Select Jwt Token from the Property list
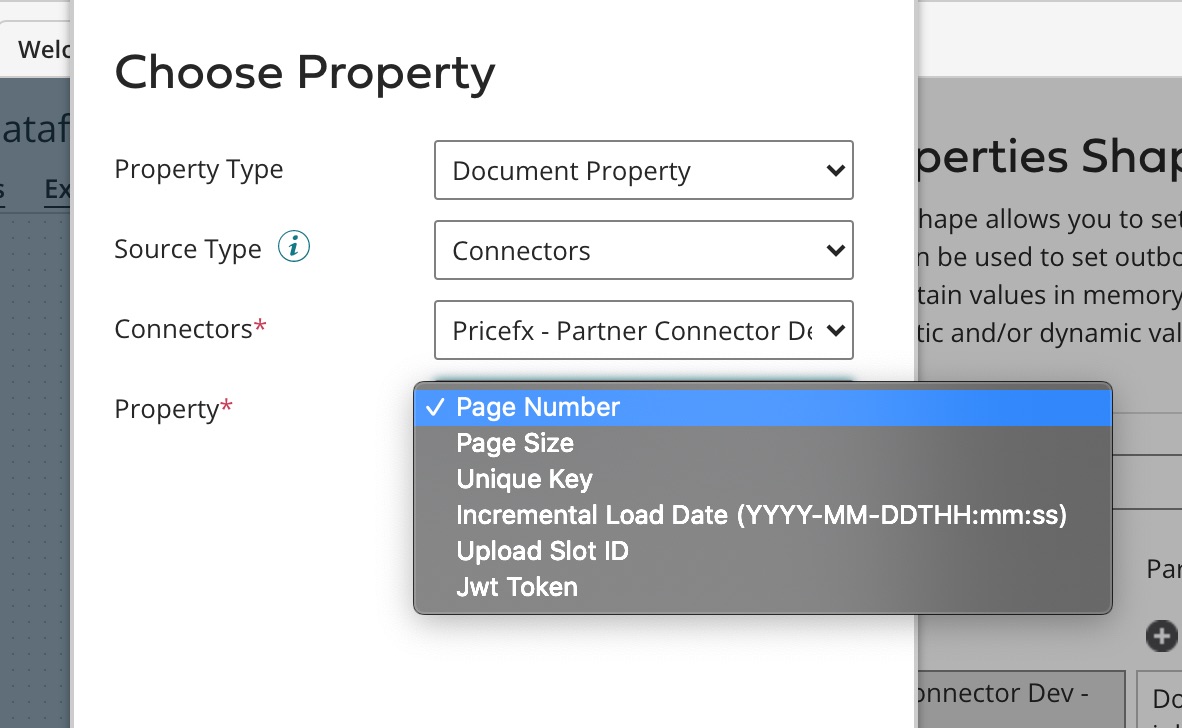Viewport: 1182px width, 728px height. 516,587
